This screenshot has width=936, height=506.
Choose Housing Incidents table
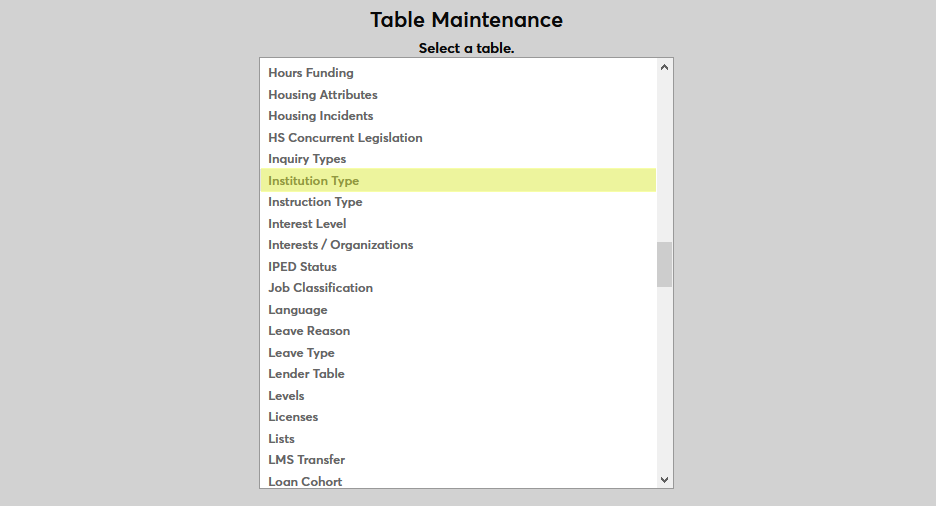point(321,116)
